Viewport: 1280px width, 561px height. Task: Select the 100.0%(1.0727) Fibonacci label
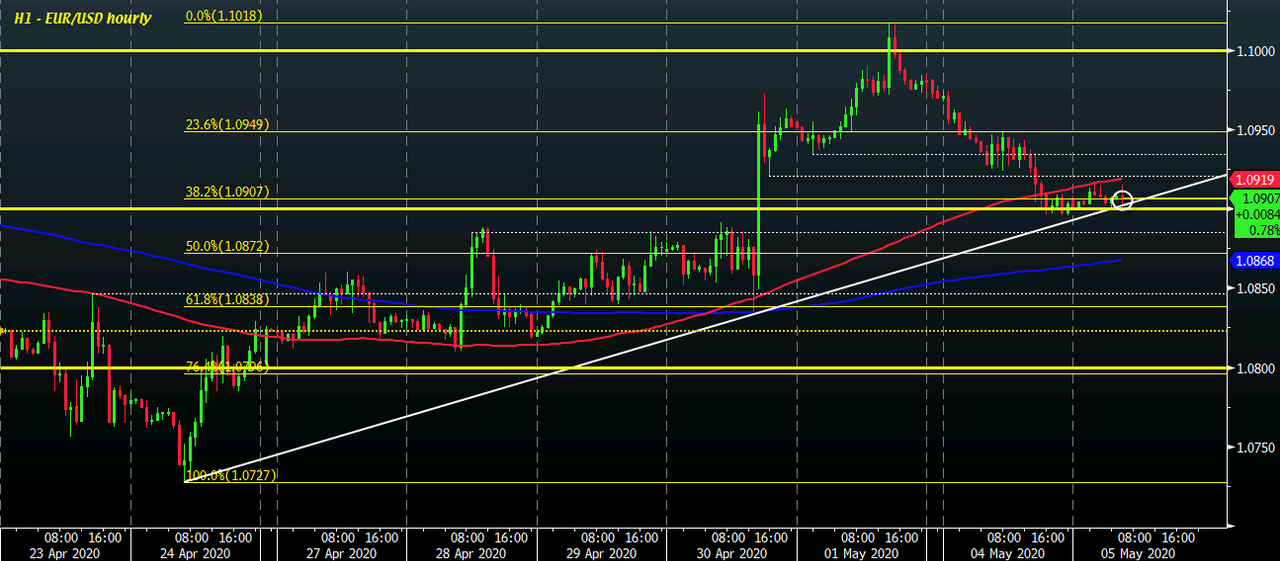click(232, 475)
